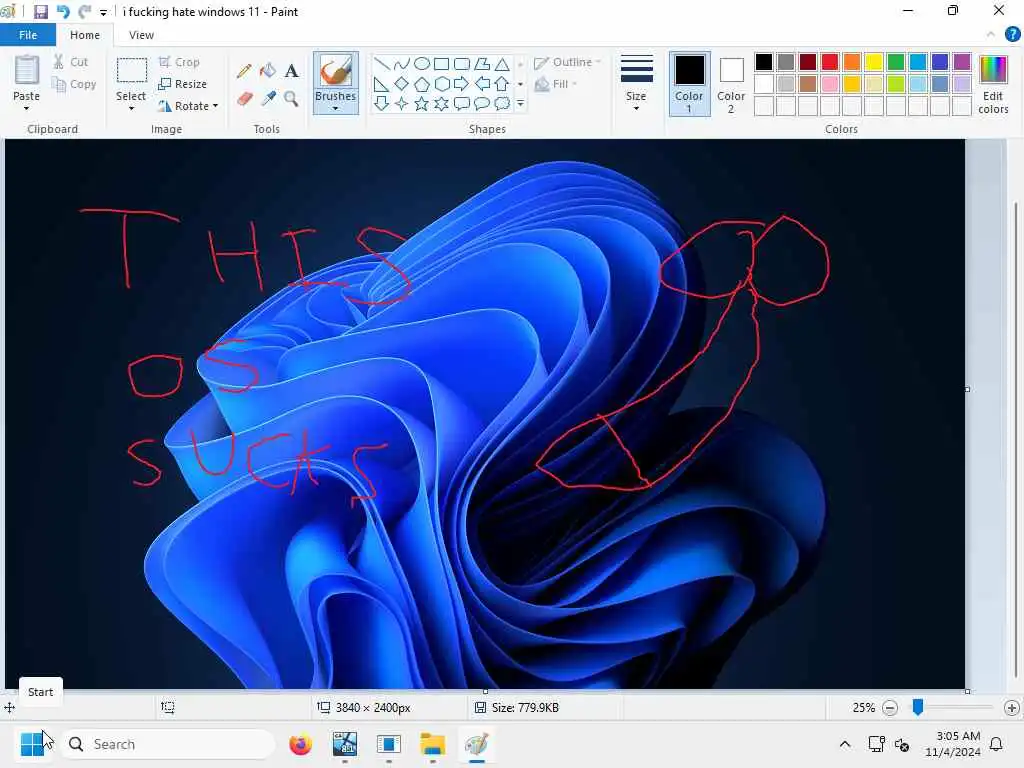Pick the yellow color swatch
The width and height of the screenshot is (1024, 768).
click(x=874, y=62)
